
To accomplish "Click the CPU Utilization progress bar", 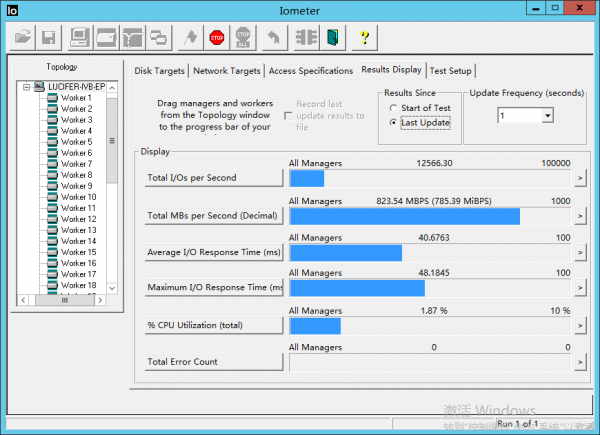I will 430,326.
